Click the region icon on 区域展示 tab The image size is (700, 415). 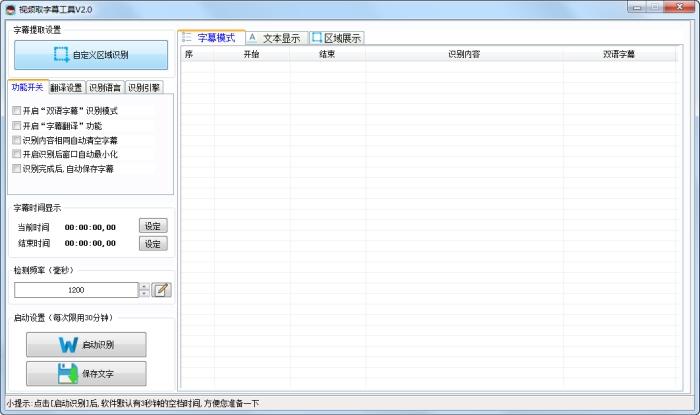317,37
